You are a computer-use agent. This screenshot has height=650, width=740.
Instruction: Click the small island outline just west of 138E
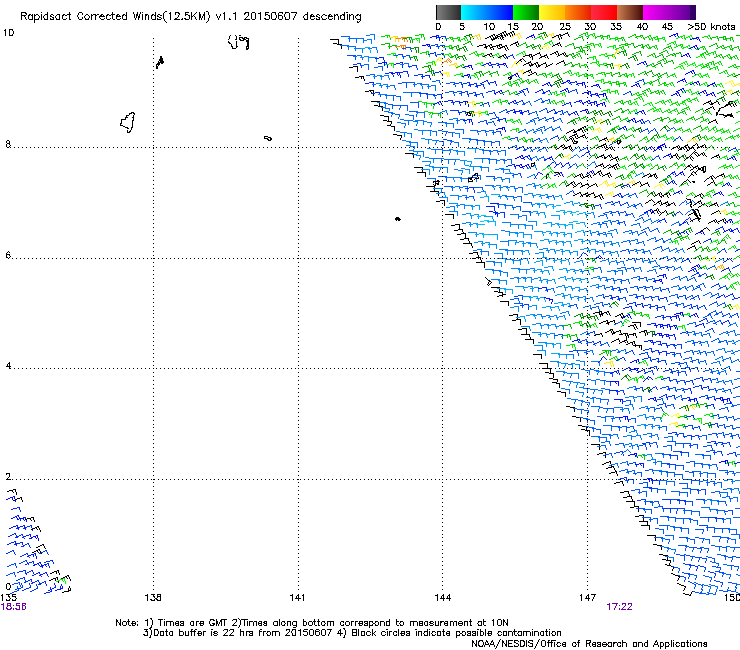tap(160, 62)
